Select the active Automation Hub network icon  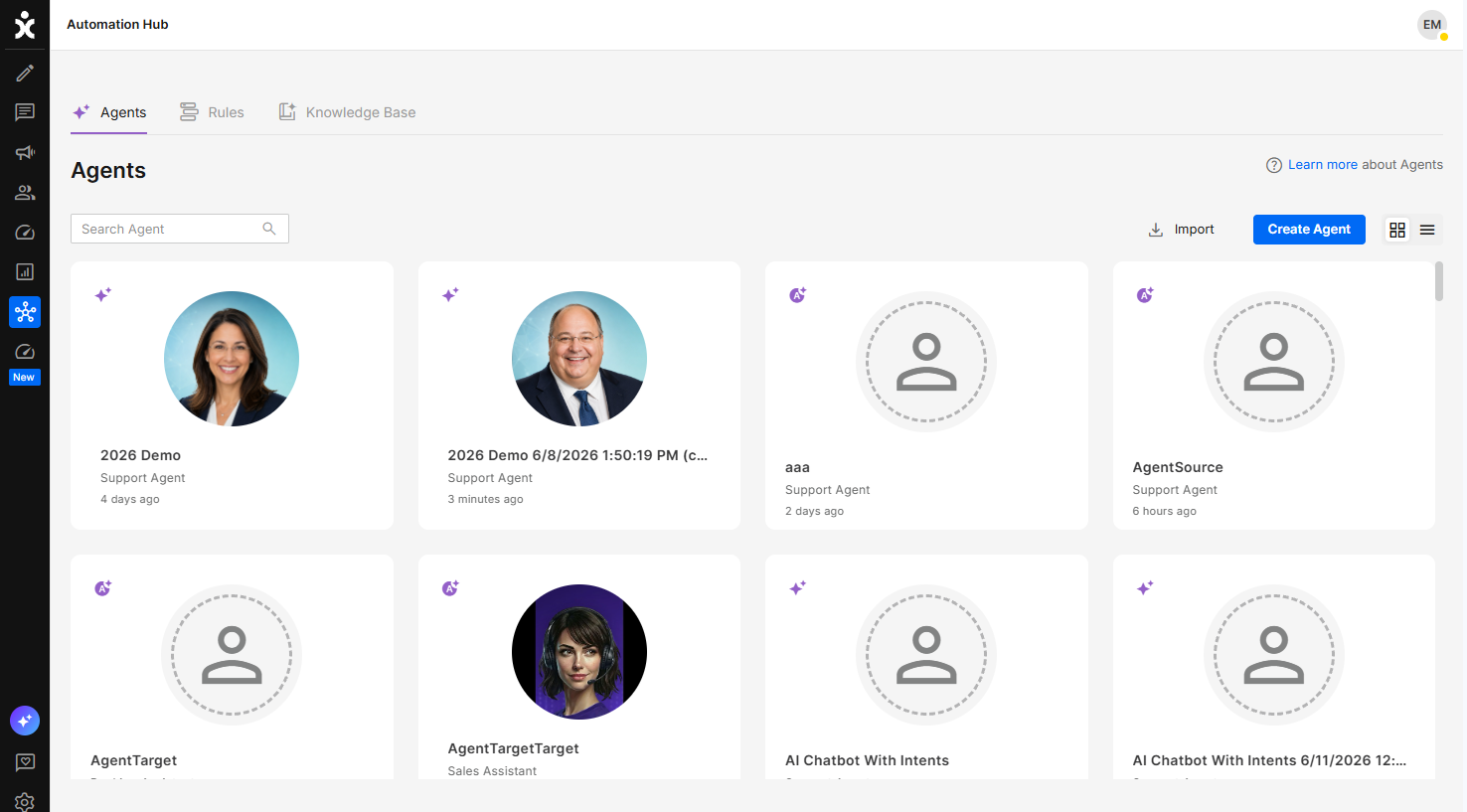click(x=25, y=312)
